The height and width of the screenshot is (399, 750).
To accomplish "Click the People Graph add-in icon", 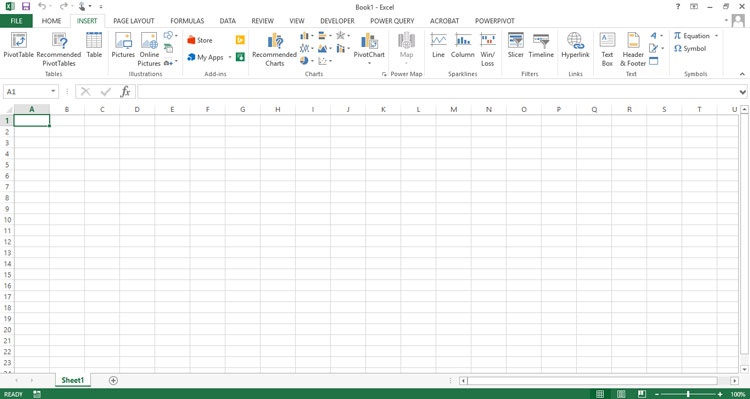I will click(240, 57).
